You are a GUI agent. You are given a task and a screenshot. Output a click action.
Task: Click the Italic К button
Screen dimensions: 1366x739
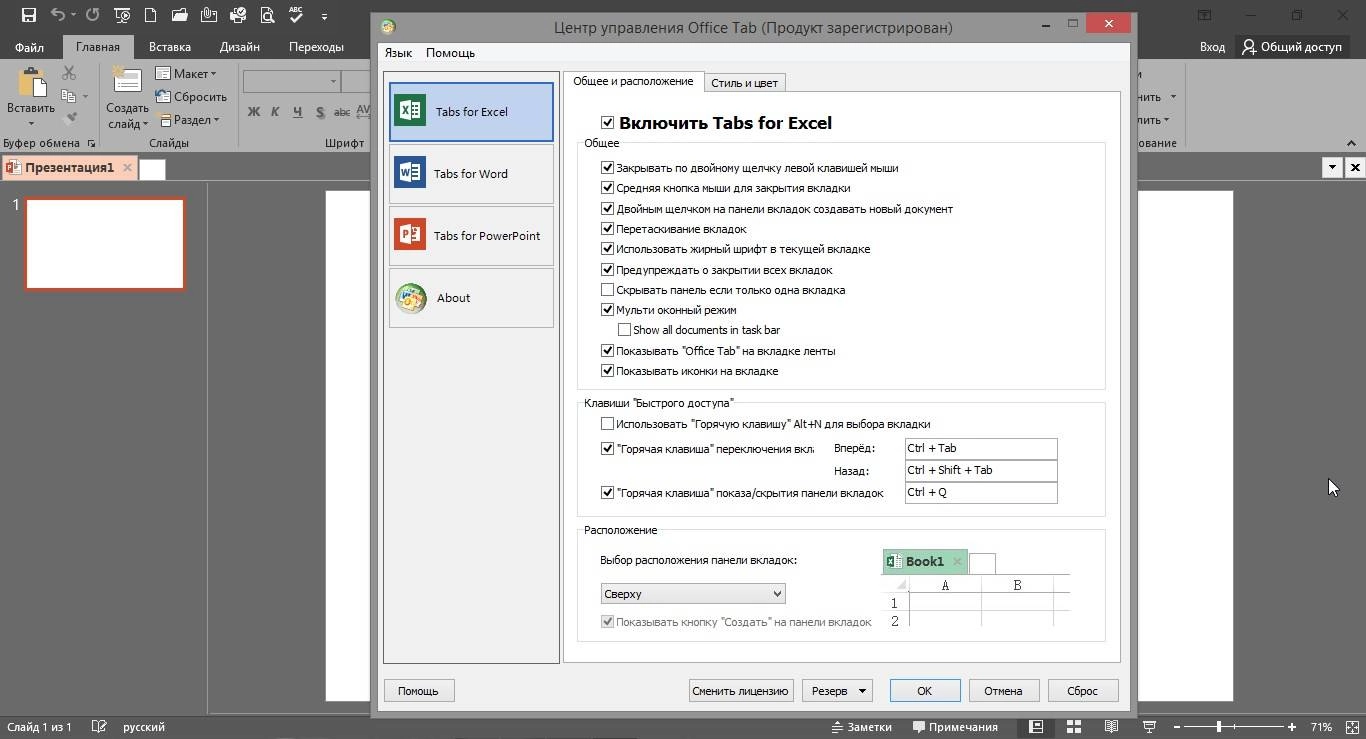pyautogui.click(x=275, y=112)
